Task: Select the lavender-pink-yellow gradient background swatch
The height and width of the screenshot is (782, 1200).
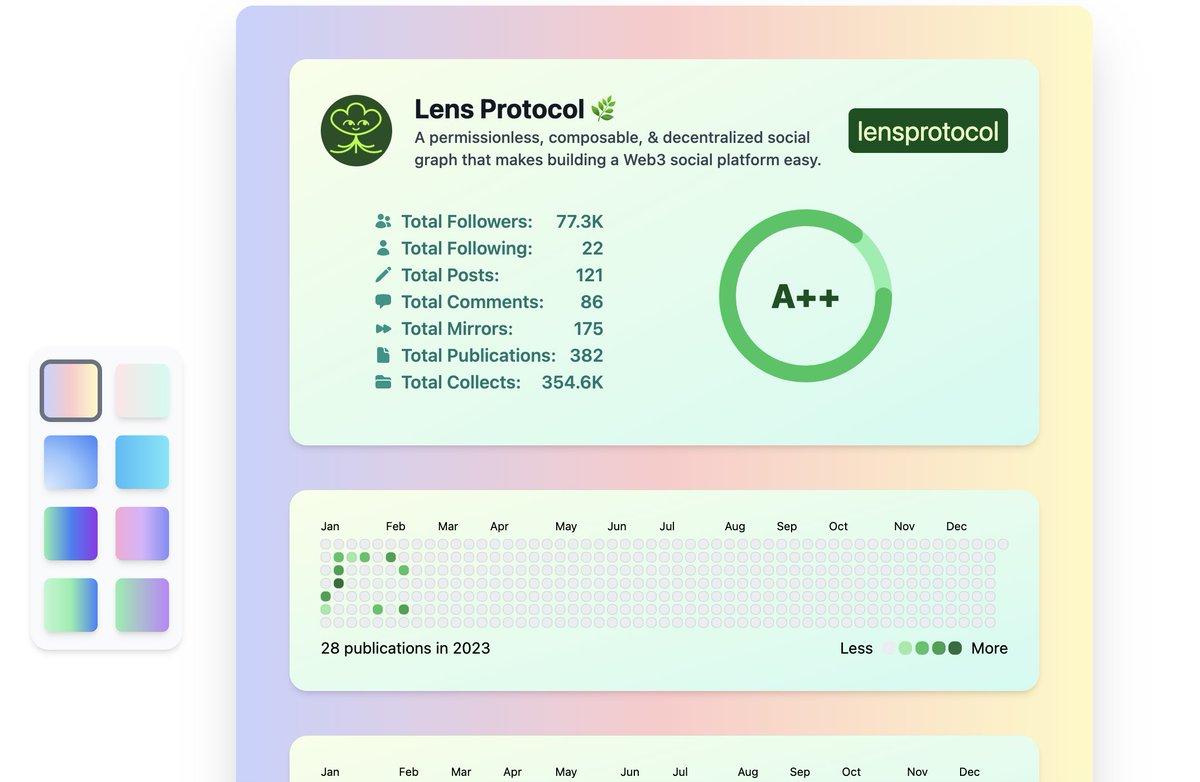Action: coord(71,391)
